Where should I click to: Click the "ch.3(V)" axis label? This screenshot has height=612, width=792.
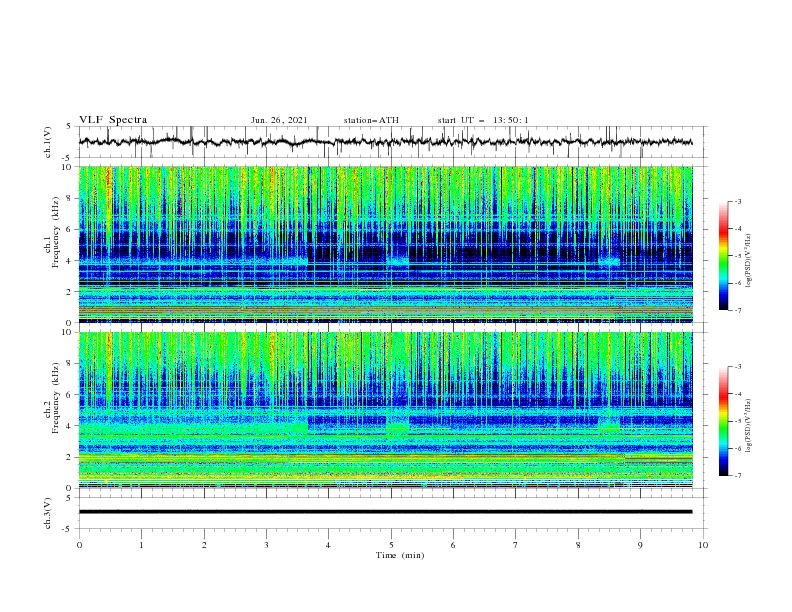coord(48,513)
